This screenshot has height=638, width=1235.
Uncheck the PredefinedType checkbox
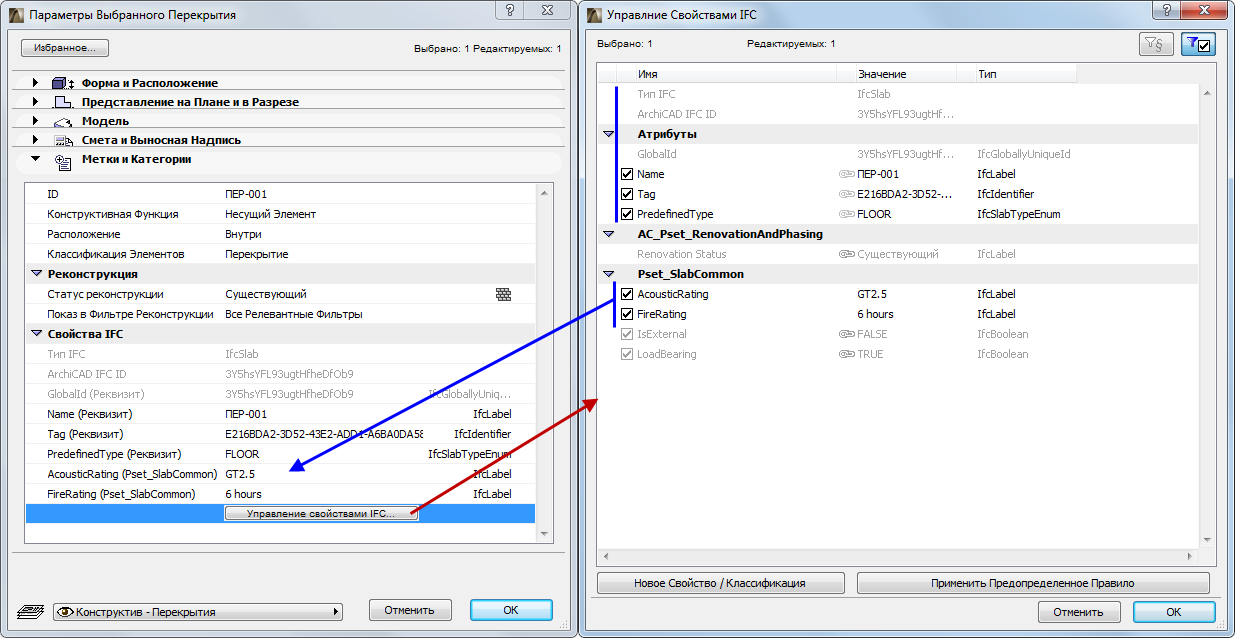click(627, 214)
